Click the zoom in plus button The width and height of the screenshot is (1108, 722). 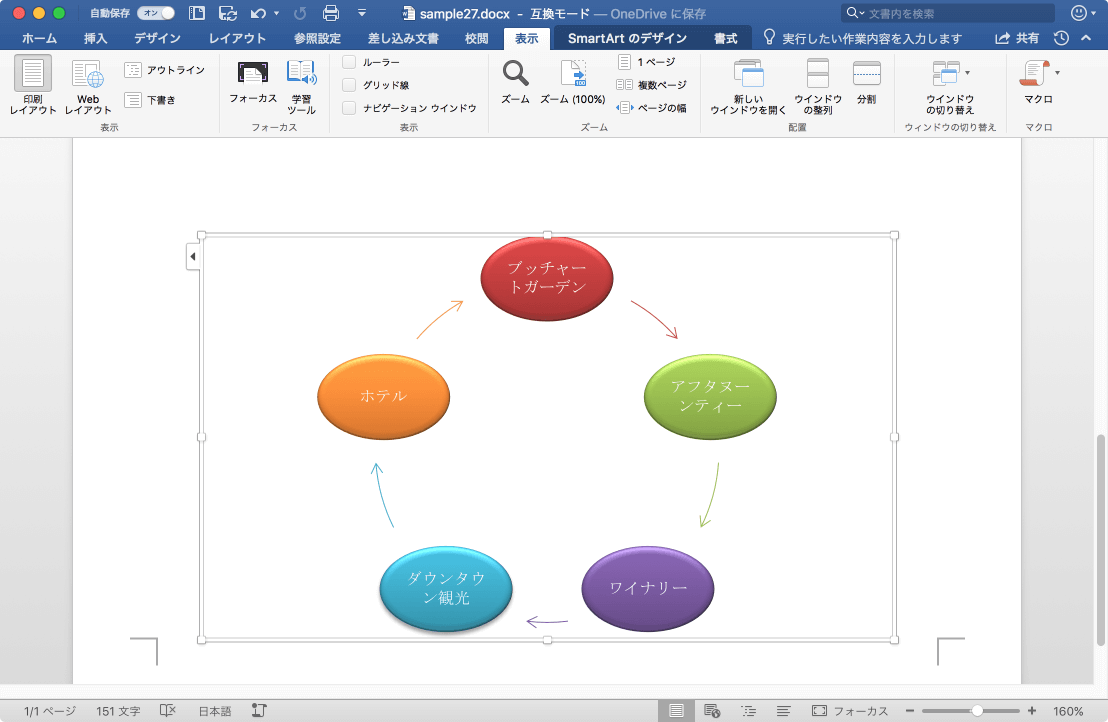coord(1032,711)
